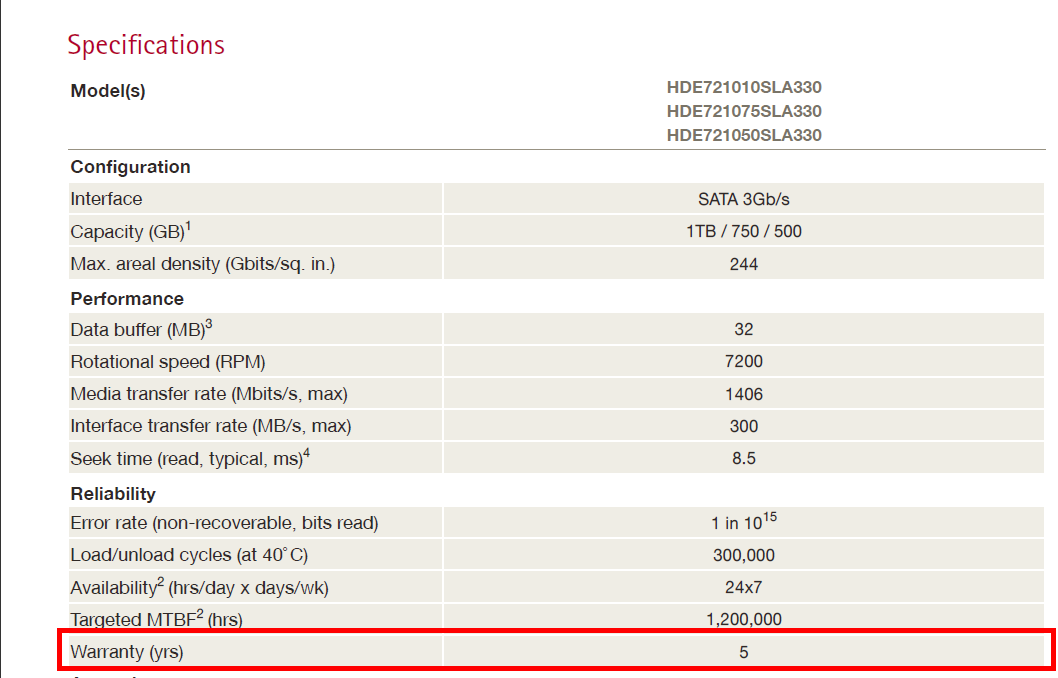The height and width of the screenshot is (678, 1058).
Task: Click the 1406 transfer rate value
Action: pos(744,394)
